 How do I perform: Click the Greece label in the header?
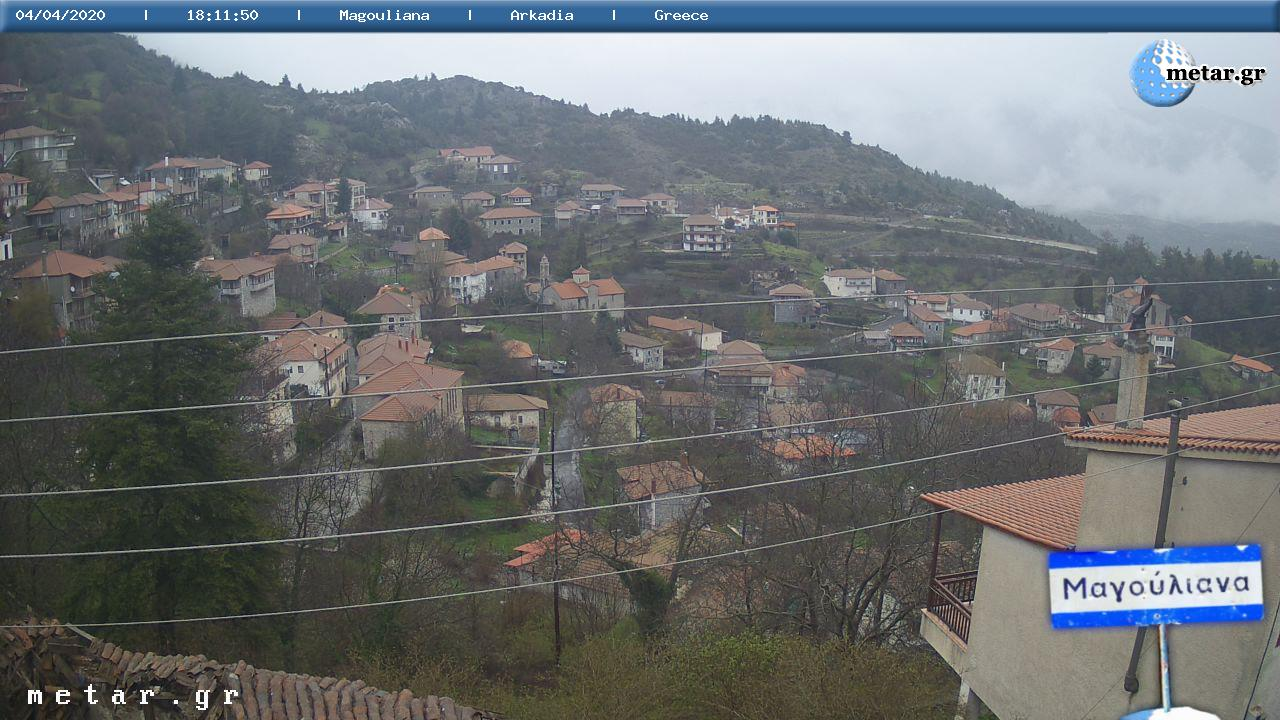681,15
